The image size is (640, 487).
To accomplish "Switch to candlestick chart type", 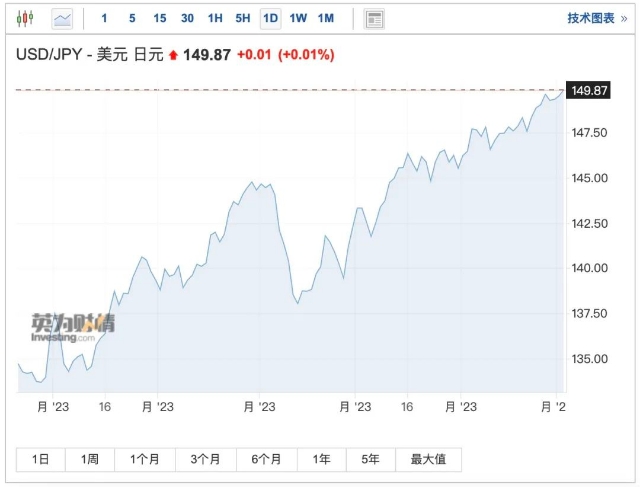I will (x=25, y=18).
